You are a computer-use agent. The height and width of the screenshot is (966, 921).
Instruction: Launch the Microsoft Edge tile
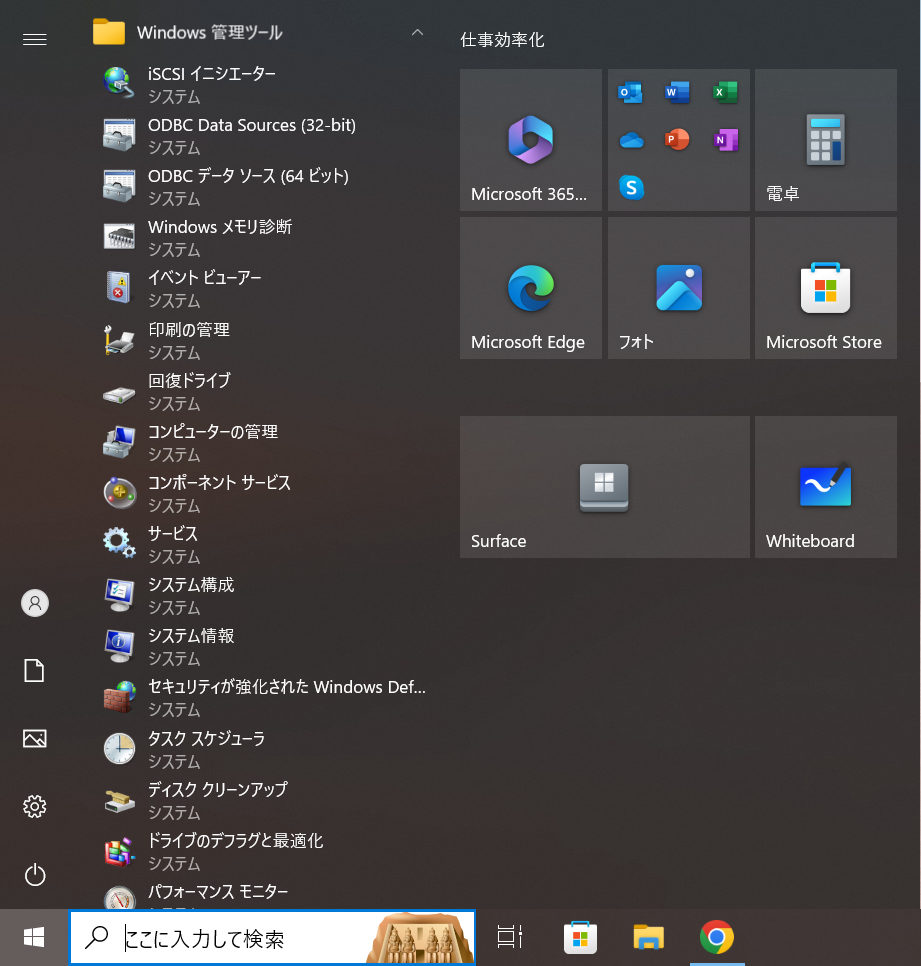click(530, 288)
